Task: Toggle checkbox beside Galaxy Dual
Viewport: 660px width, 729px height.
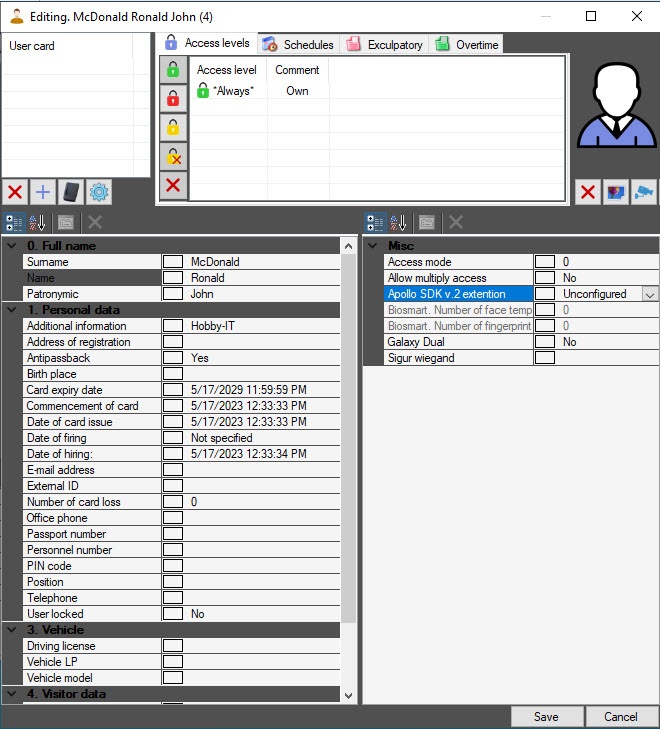Action: click(x=545, y=342)
